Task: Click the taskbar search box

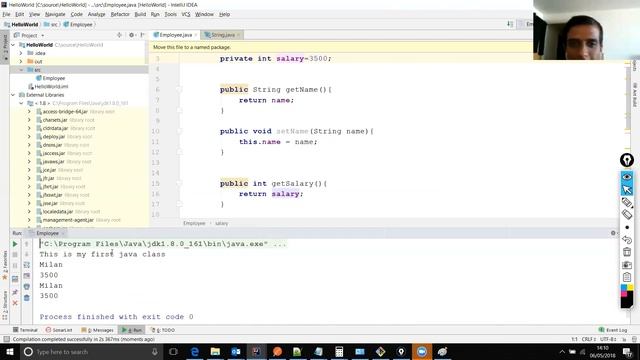Action: pyautogui.click(x=92, y=352)
